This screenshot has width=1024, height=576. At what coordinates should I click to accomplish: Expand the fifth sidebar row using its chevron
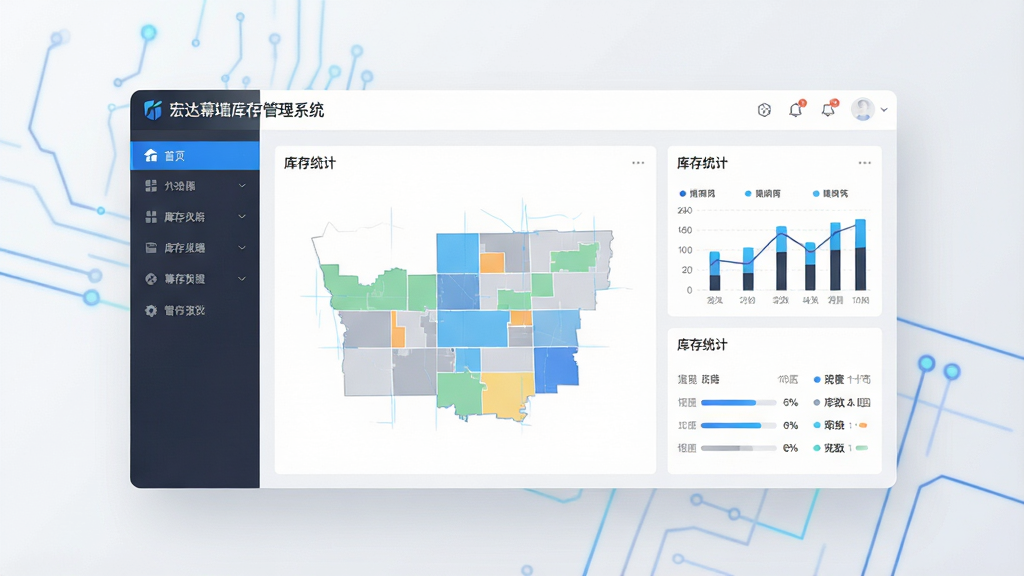(242, 279)
